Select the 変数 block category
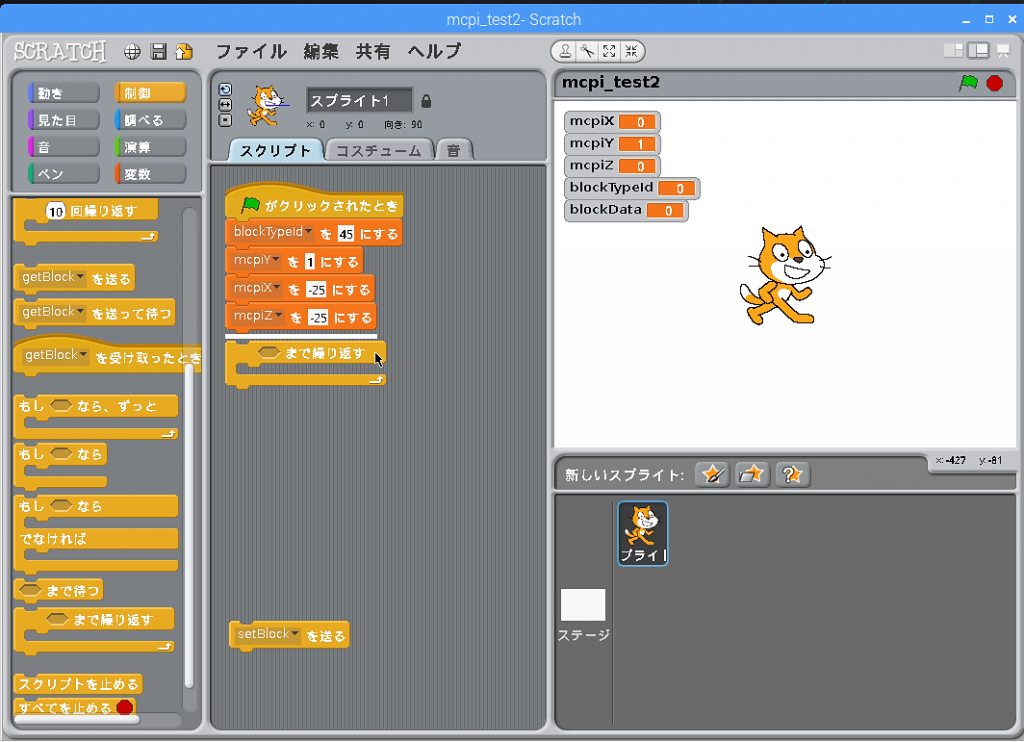 tap(150, 173)
